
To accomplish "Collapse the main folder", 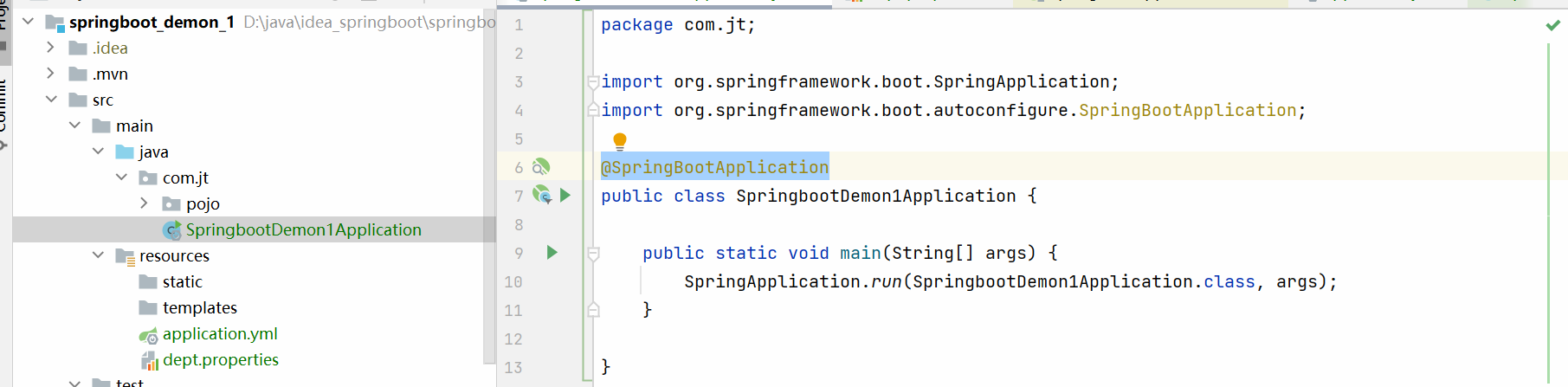I will click(x=75, y=126).
